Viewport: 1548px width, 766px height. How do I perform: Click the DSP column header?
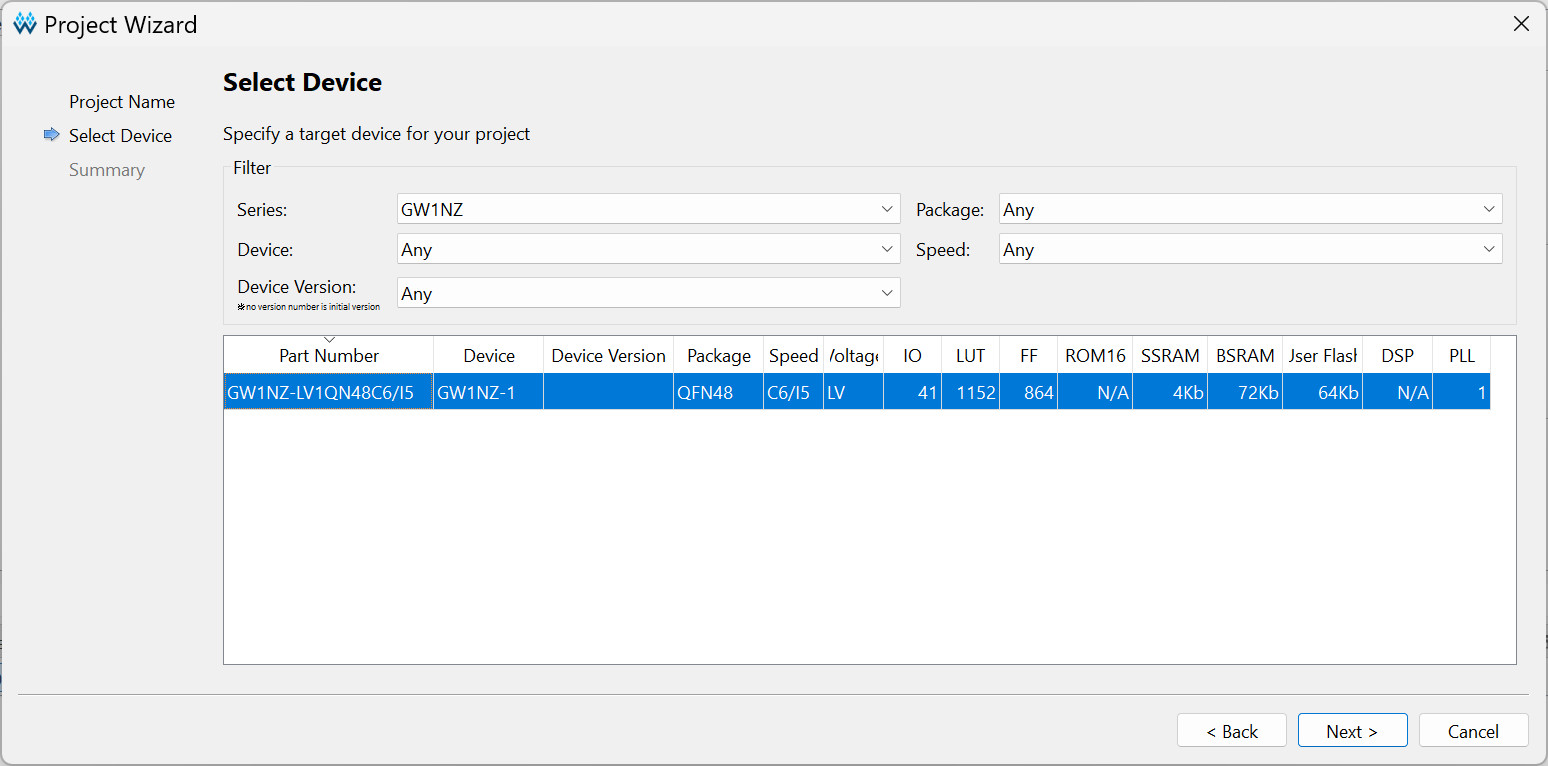[x=1398, y=355]
